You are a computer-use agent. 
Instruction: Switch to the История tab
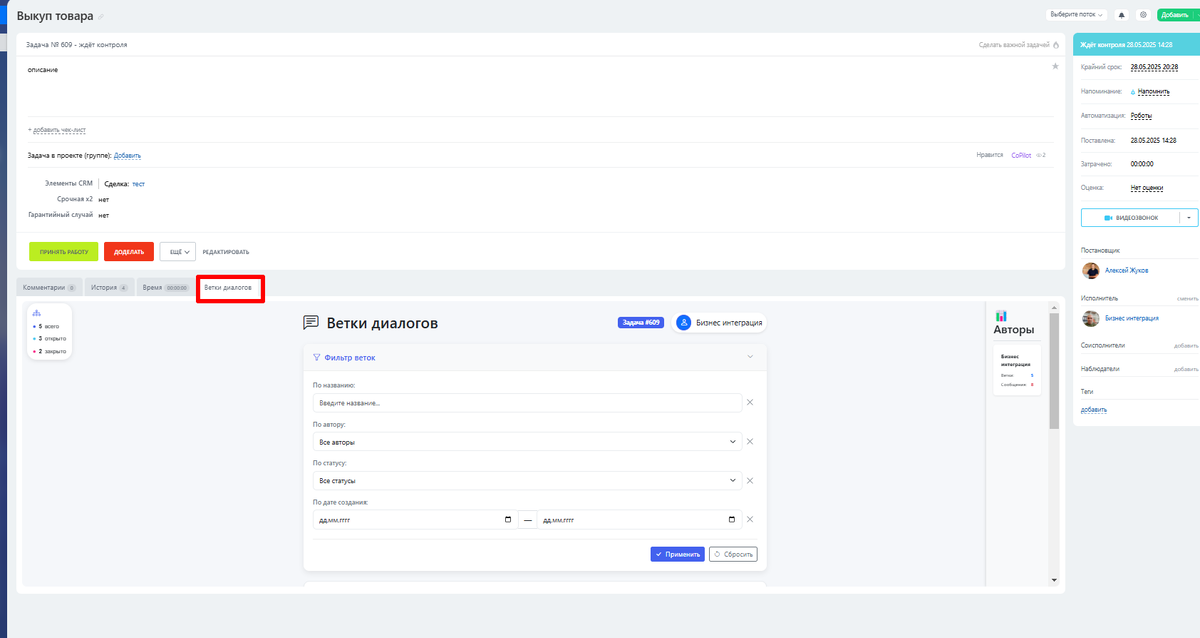coord(109,287)
